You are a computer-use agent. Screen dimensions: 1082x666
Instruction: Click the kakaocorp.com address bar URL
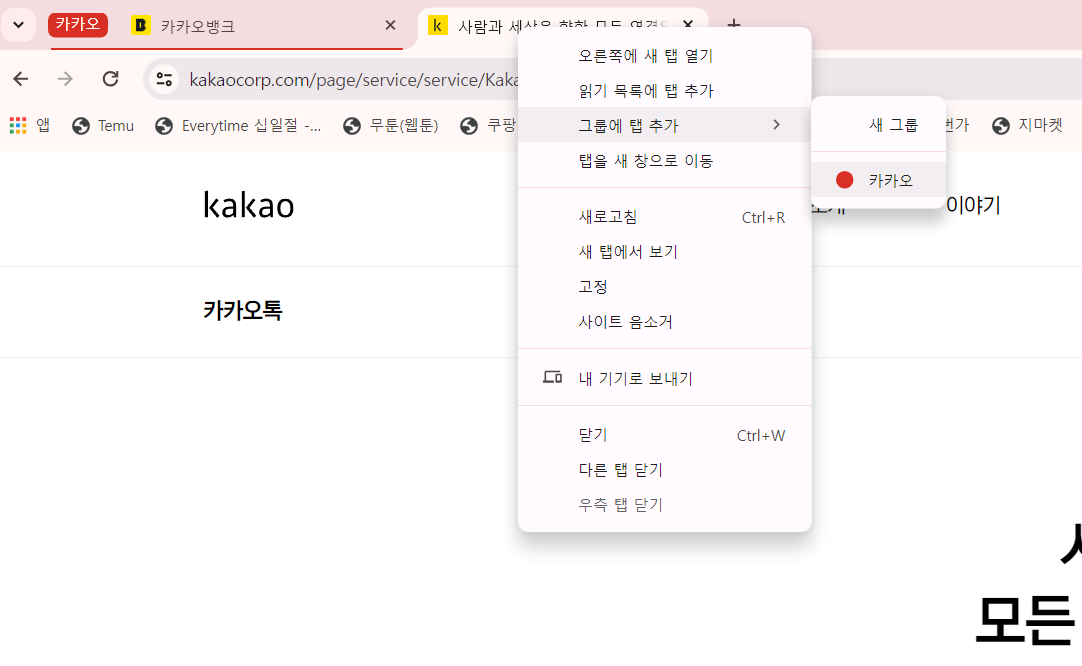point(353,80)
